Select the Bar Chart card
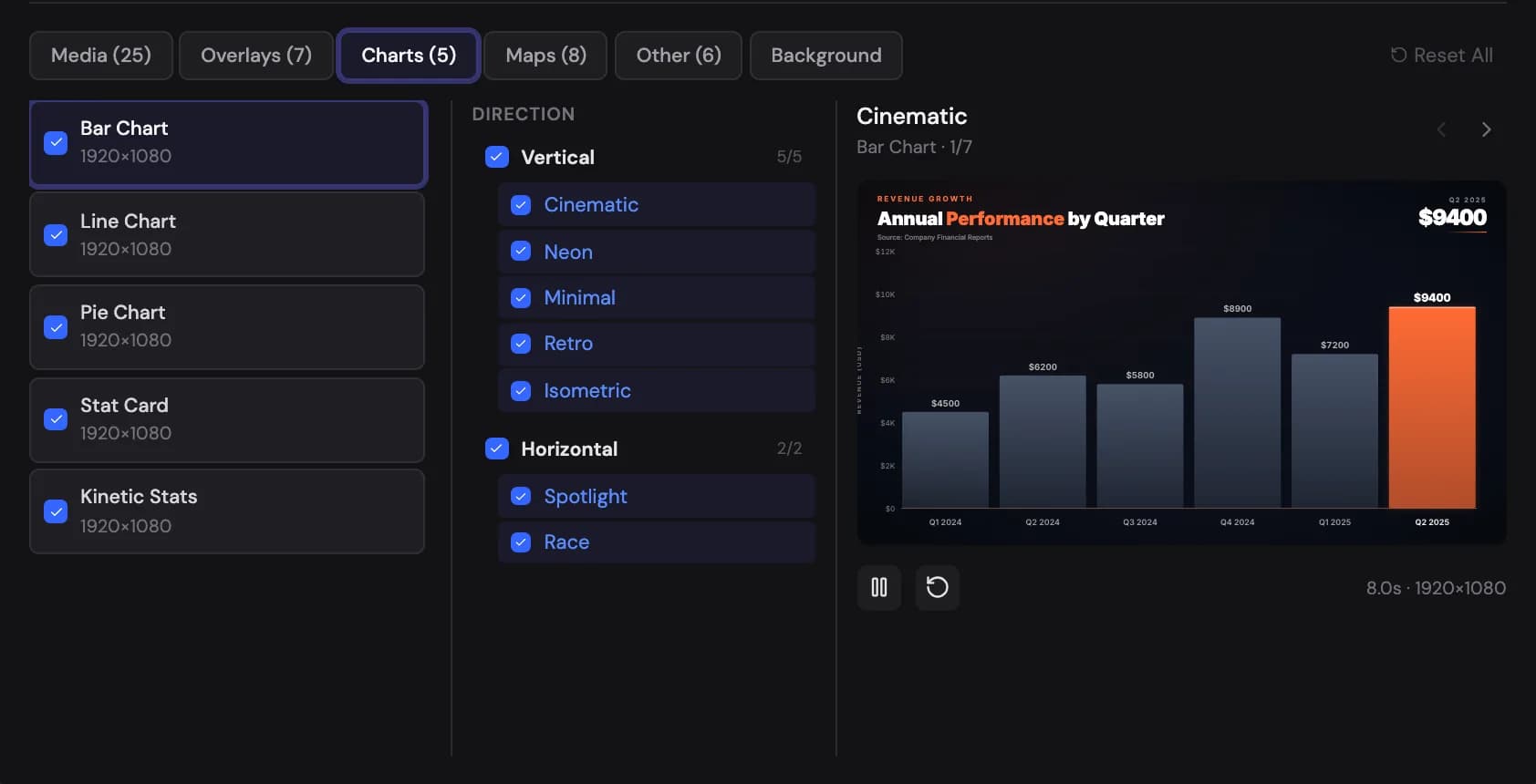 (227, 143)
